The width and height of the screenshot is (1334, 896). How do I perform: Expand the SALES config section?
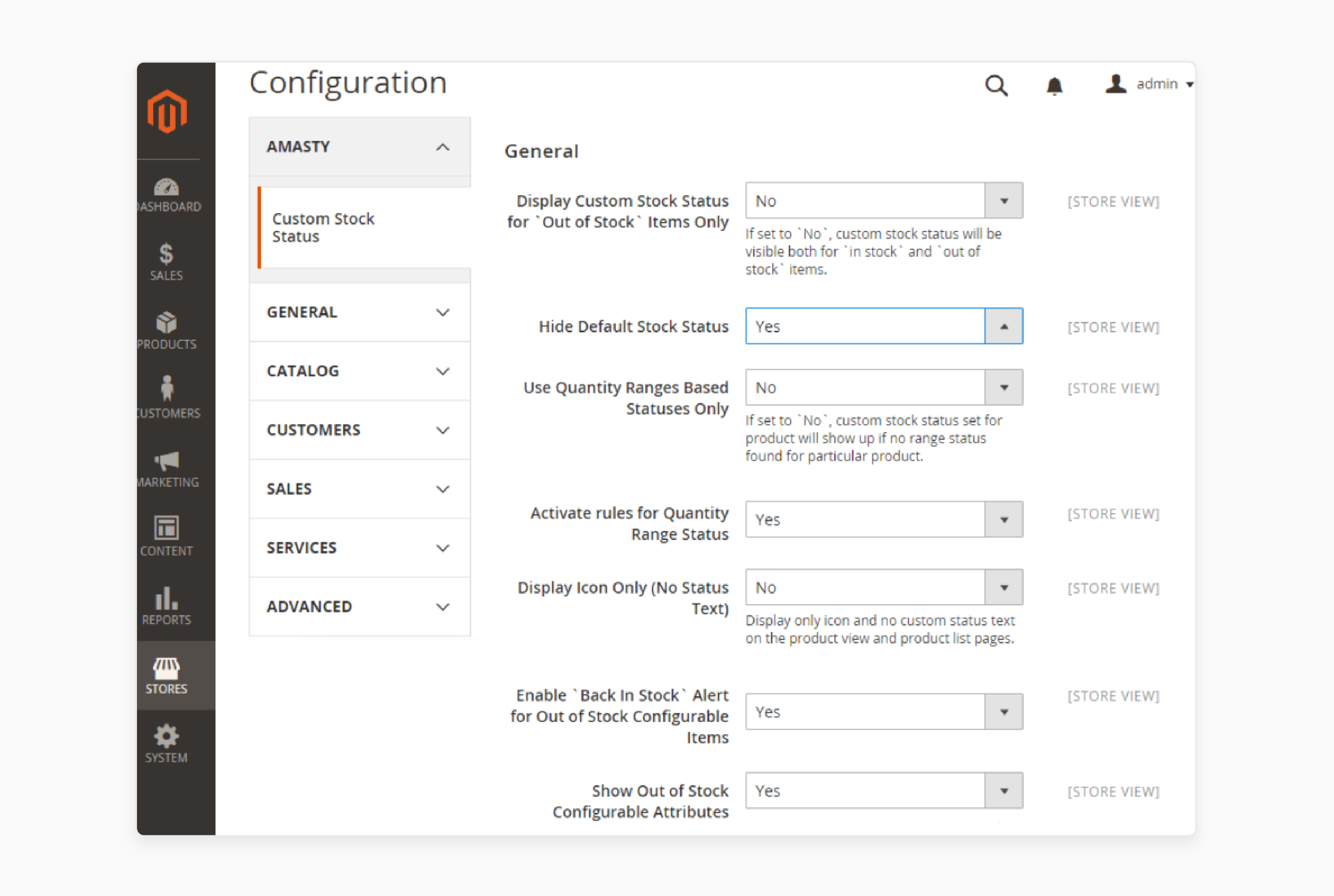(360, 488)
